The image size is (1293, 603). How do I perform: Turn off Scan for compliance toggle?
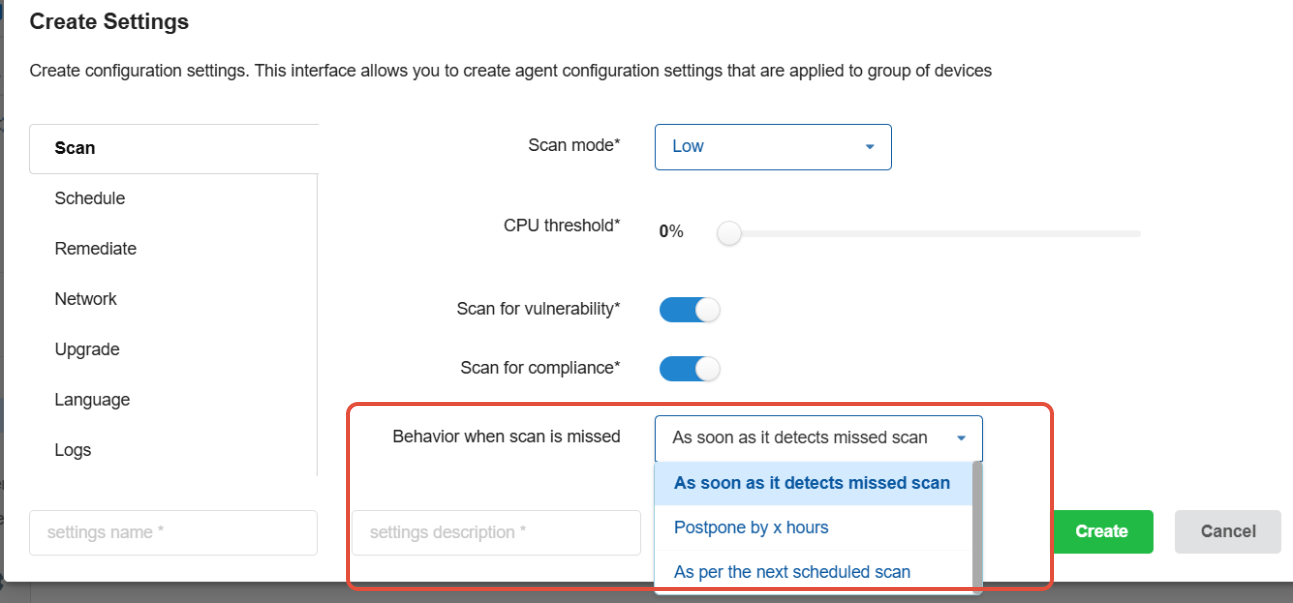click(x=689, y=368)
